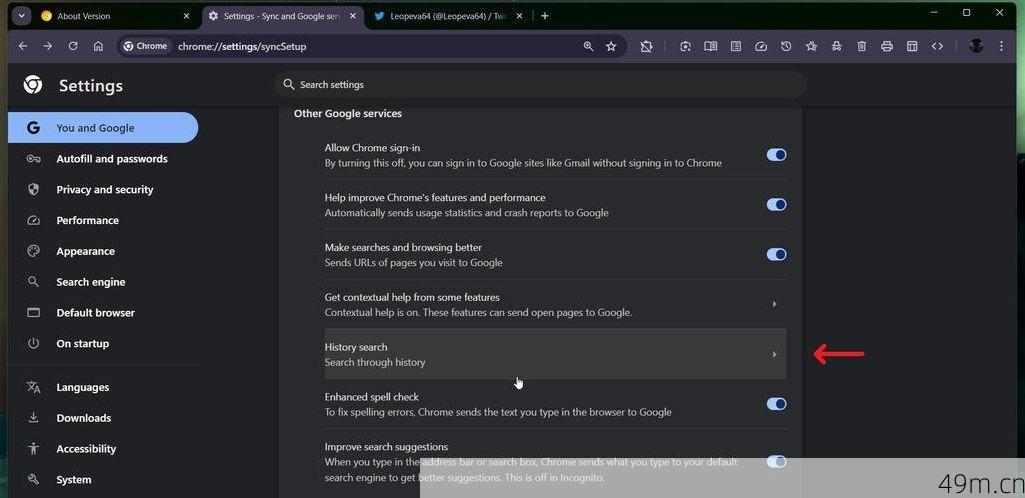Click the browser Forward arrow
The height and width of the screenshot is (498, 1025).
[x=48, y=46]
